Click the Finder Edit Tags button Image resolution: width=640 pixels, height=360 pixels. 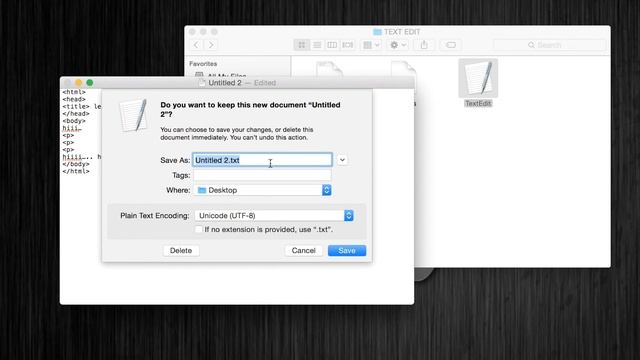pos(451,45)
